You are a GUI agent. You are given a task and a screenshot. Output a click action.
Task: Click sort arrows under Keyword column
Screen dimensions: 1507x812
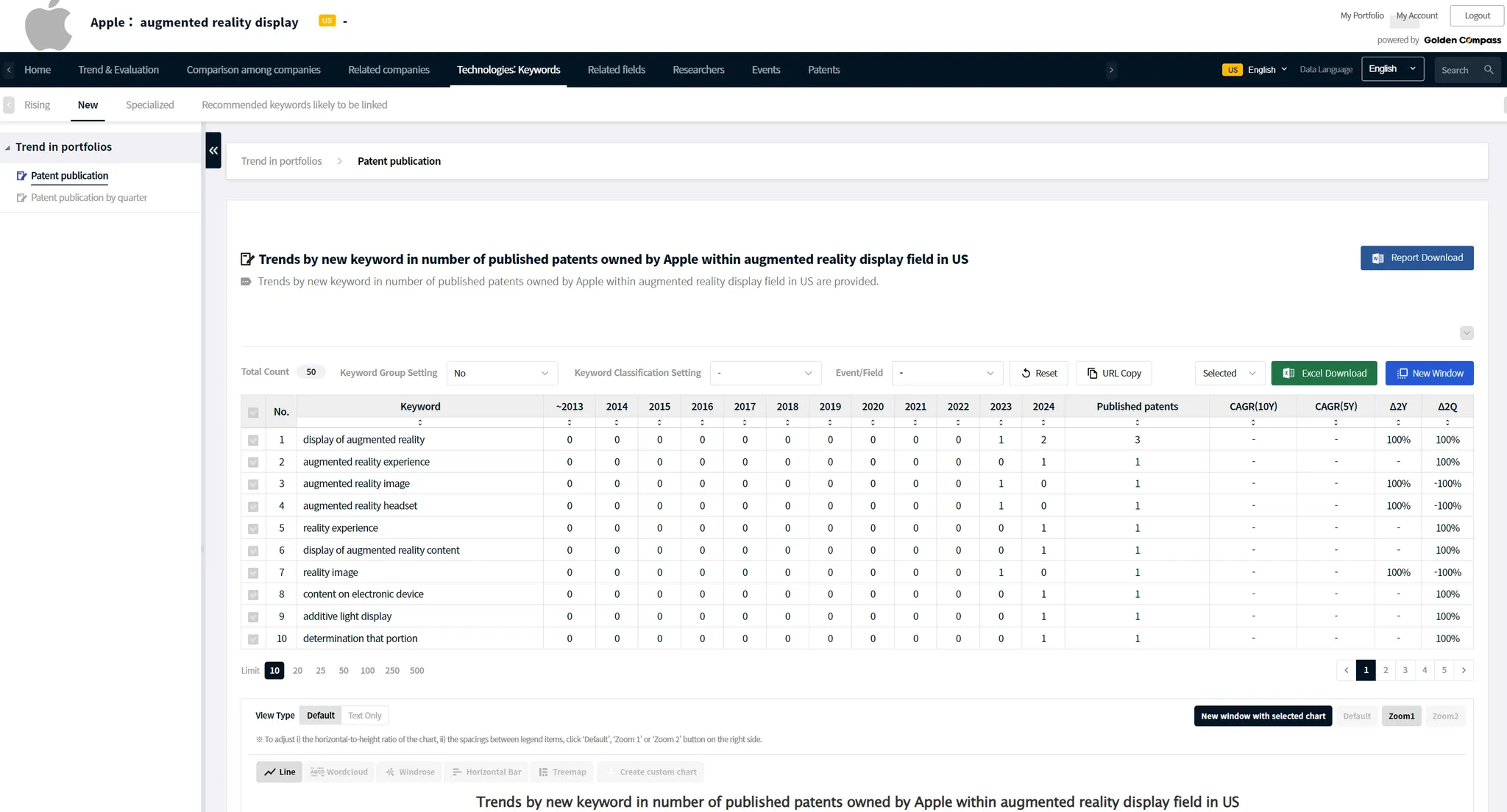point(420,423)
